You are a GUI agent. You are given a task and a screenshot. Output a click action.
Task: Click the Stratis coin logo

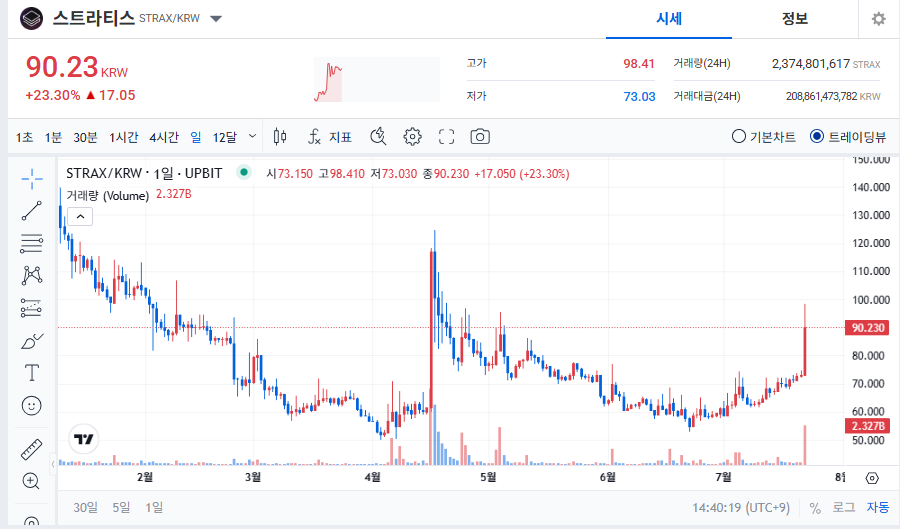point(32,18)
